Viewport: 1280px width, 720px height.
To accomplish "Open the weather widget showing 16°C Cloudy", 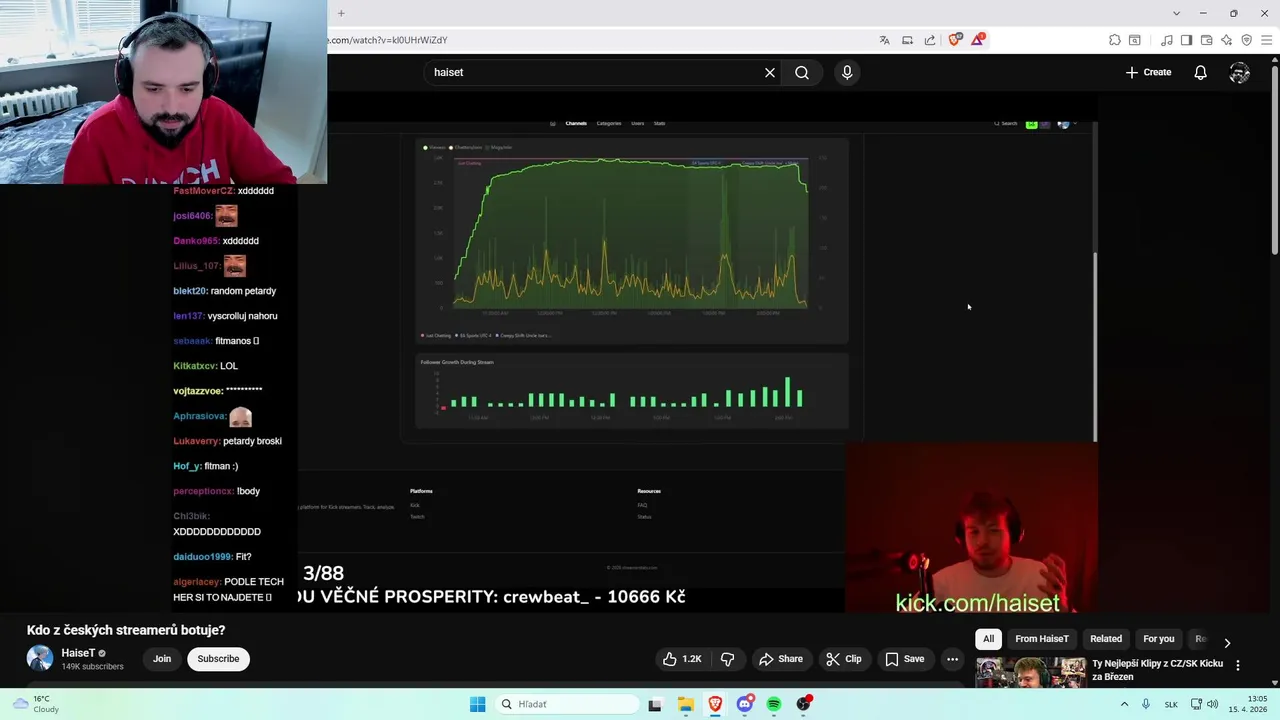I will click(35, 704).
